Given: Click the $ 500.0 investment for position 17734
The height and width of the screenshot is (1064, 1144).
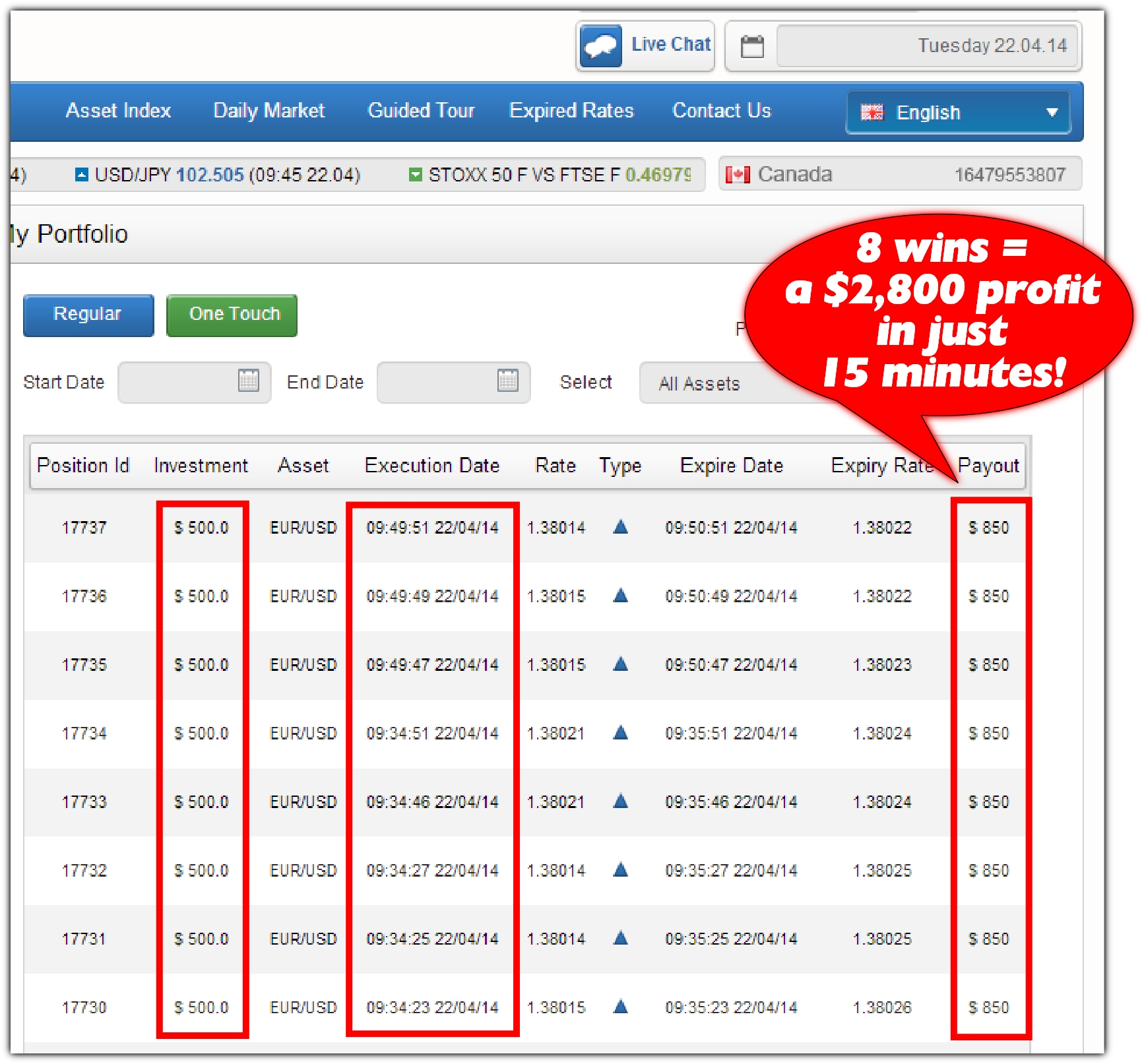Looking at the screenshot, I should click(201, 734).
